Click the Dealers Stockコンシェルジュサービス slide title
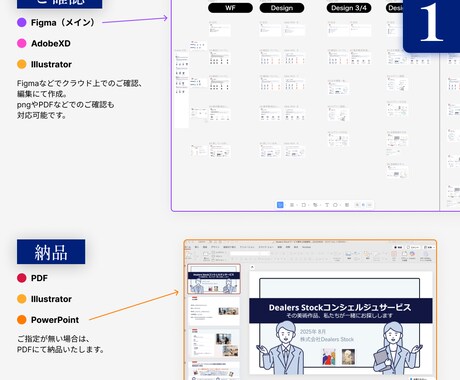 340,307
